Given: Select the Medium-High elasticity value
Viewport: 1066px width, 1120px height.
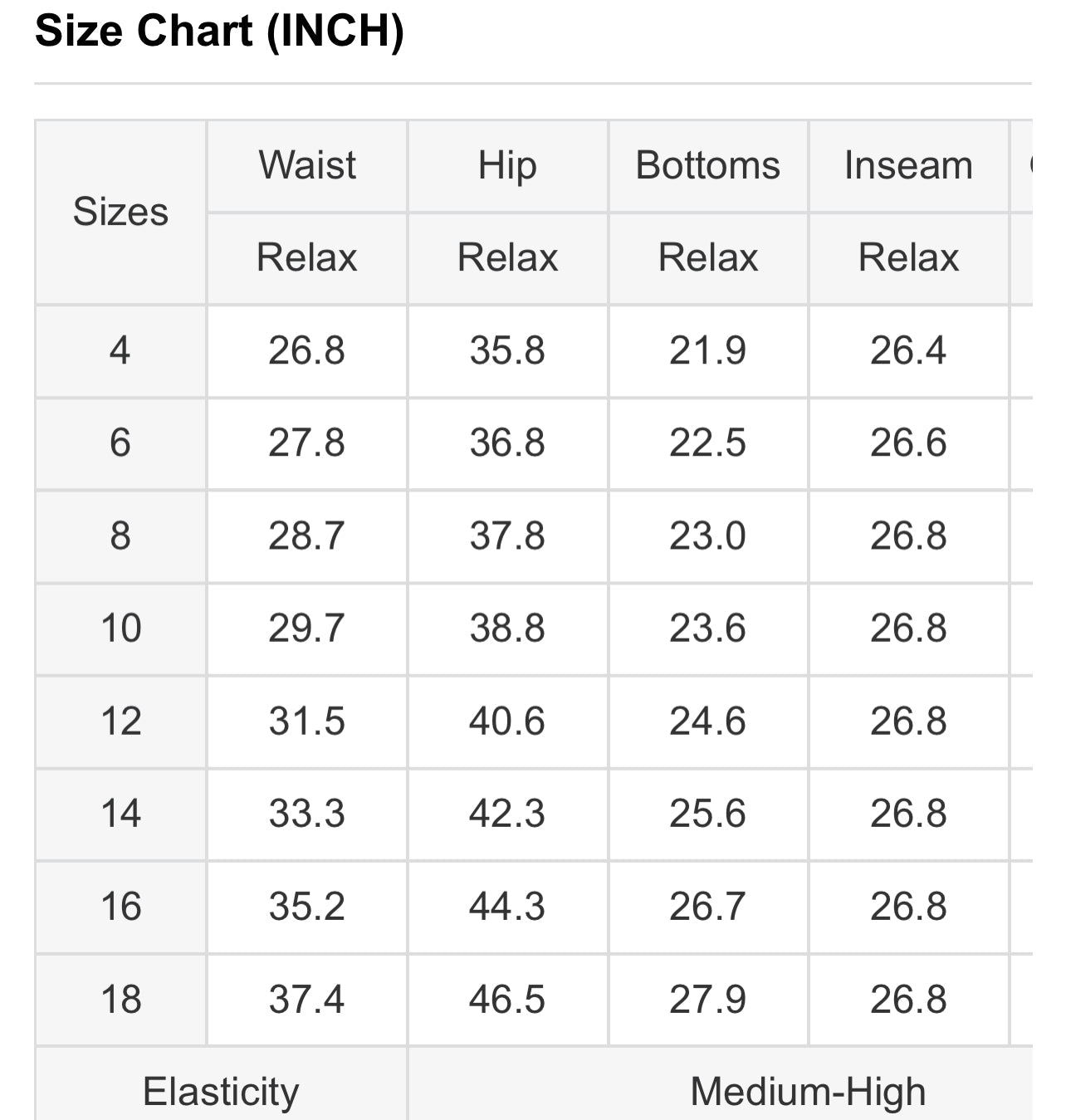Looking at the screenshot, I should coord(808,1091).
